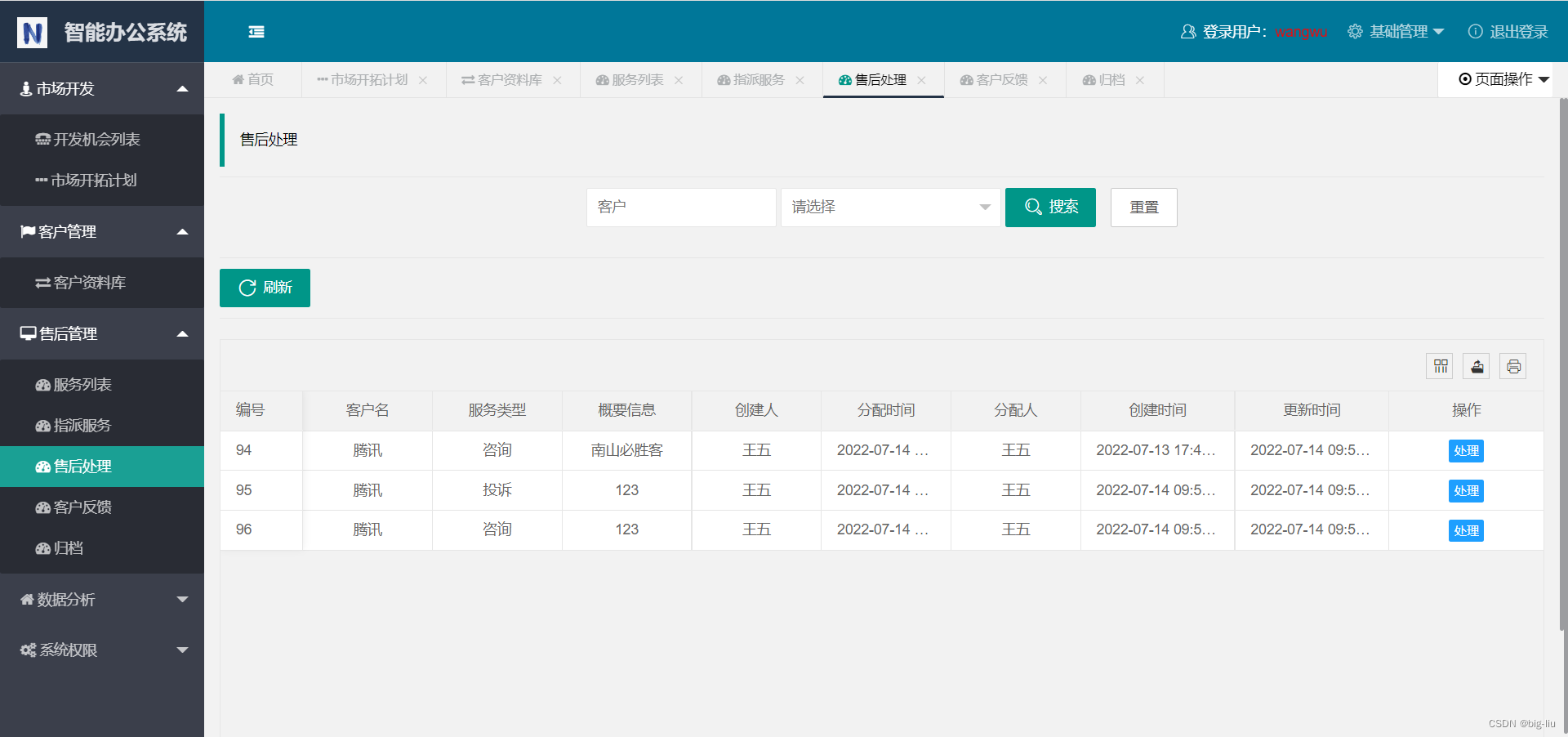Open 服务列表 in sidebar
This screenshot has height=737, width=1568.
tap(102, 385)
